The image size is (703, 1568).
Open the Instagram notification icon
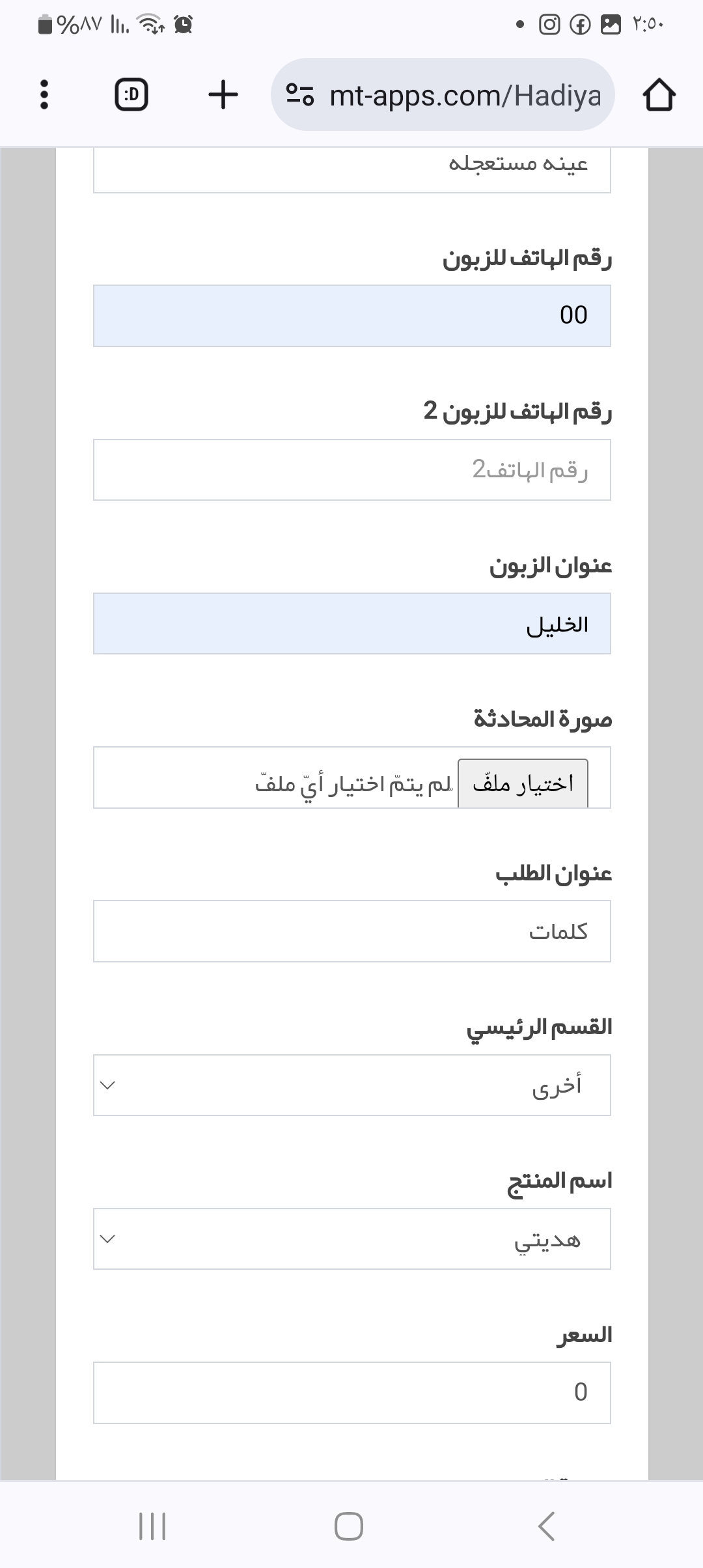click(549, 25)
